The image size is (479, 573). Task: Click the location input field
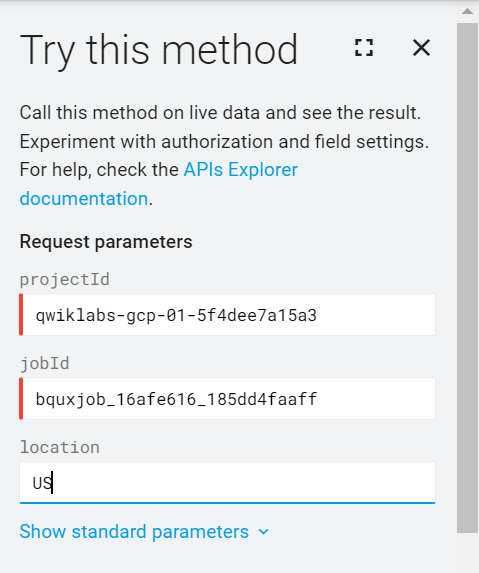[227, 483]
